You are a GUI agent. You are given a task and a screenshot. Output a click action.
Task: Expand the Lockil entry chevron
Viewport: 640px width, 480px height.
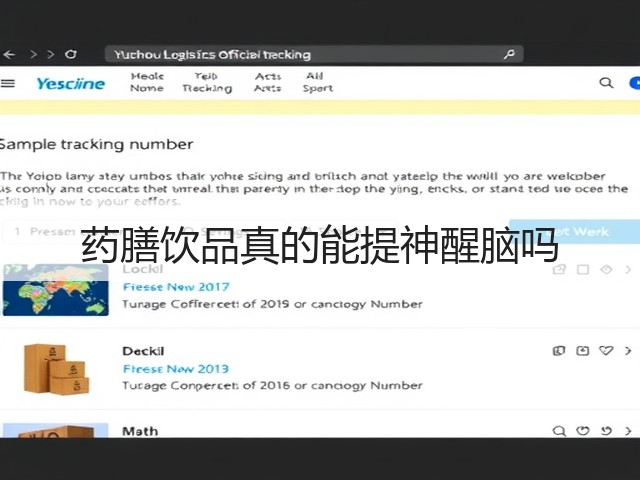628,269
